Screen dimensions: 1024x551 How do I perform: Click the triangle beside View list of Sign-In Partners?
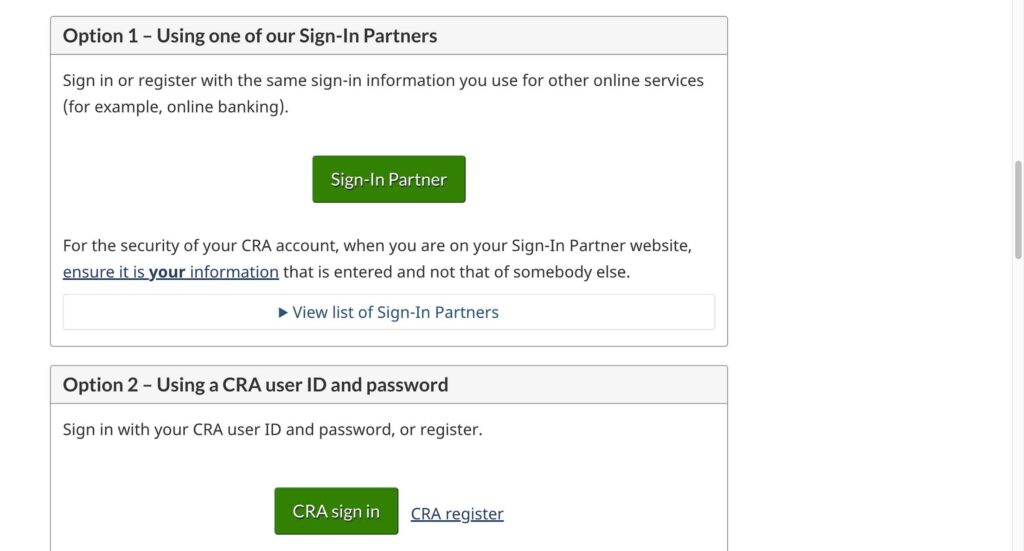pyautogui.click(x=283, y=312)
